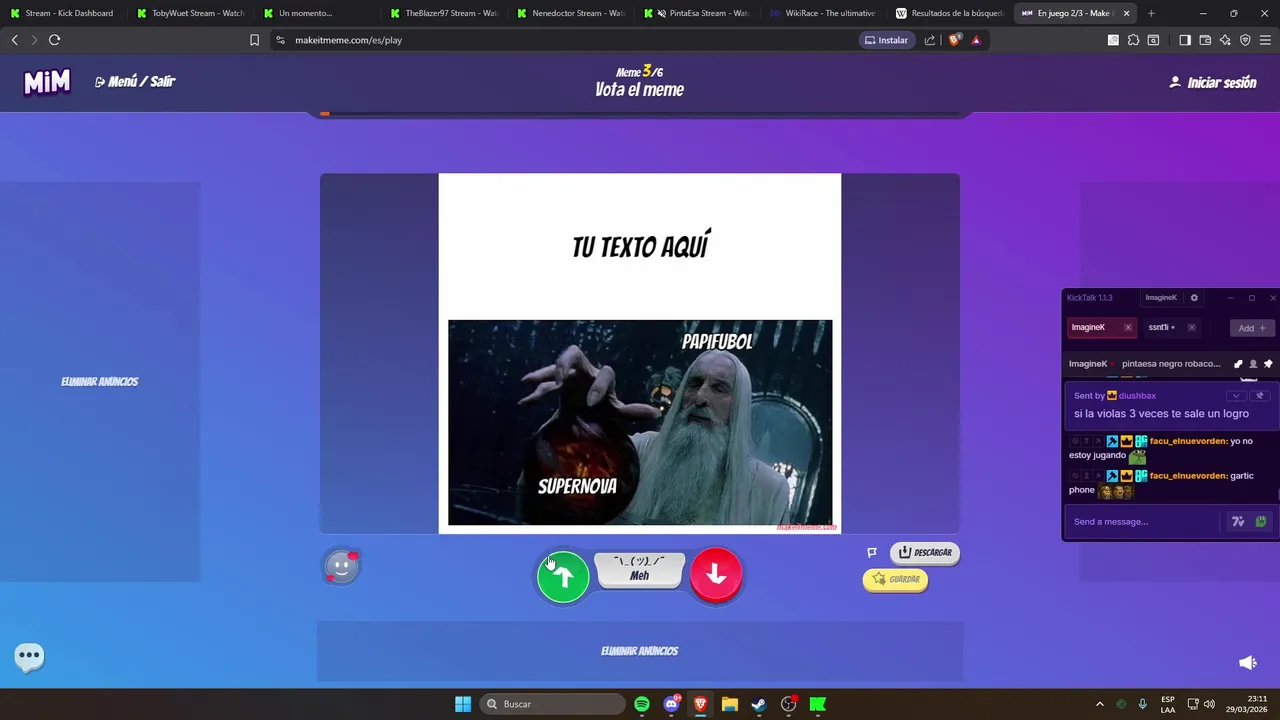Screen dimensions: 1280x720
Task: Open the Windows Start menu
Action: (463, 704)
